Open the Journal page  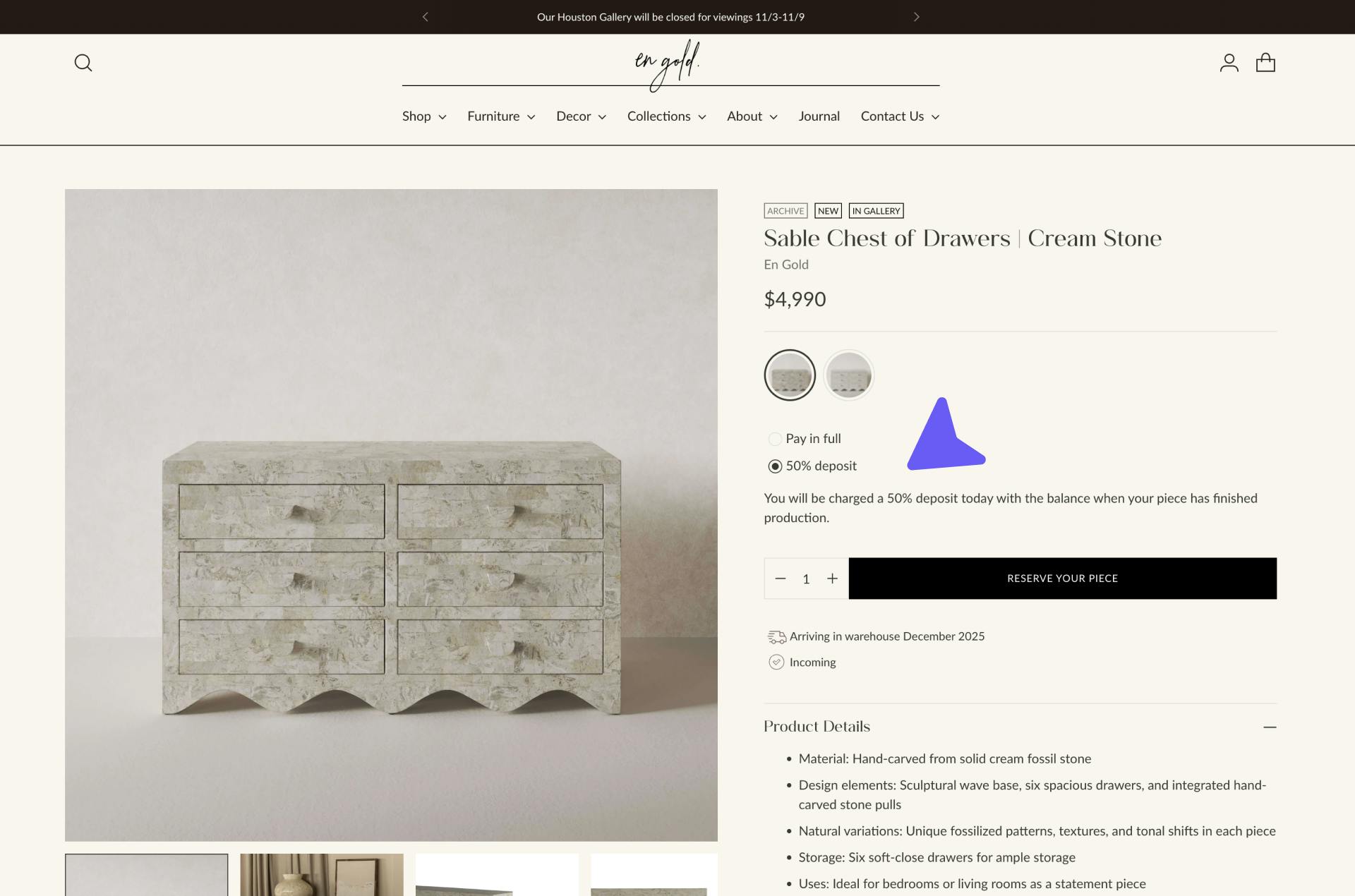coord(819,116)
